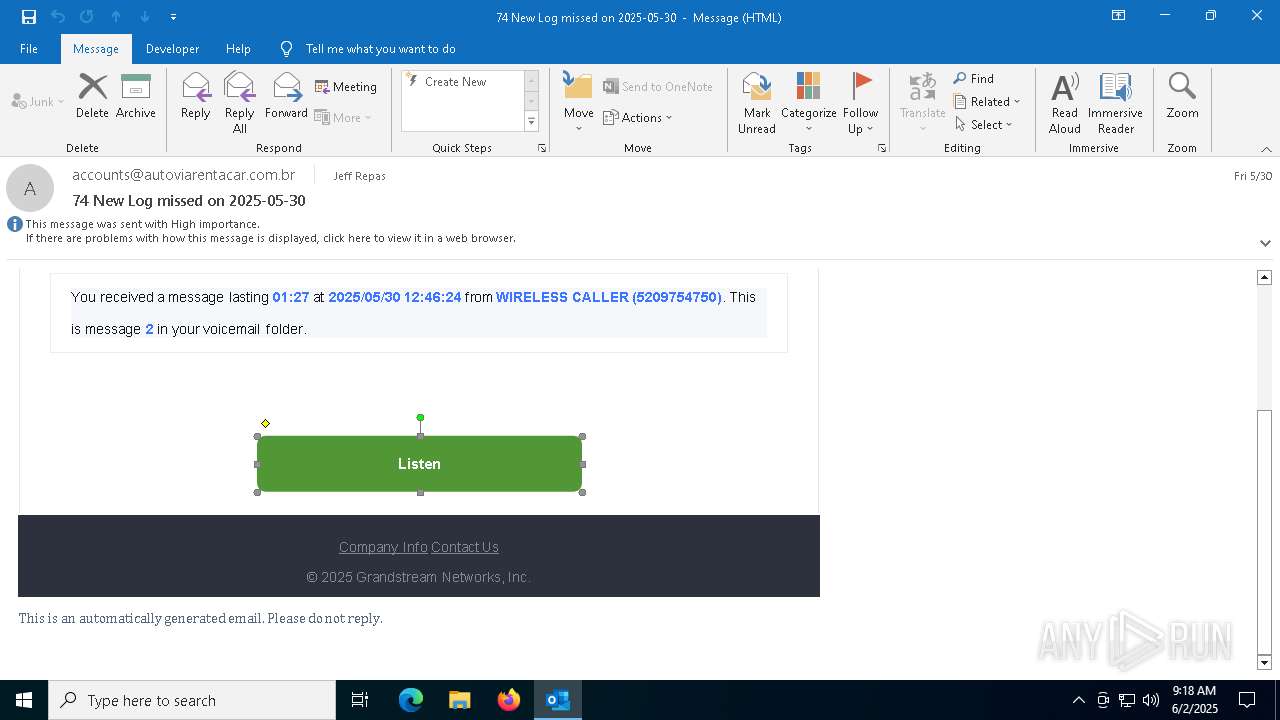
Task: Click the view in web browser info bar
Action: [x=270, y=238]
